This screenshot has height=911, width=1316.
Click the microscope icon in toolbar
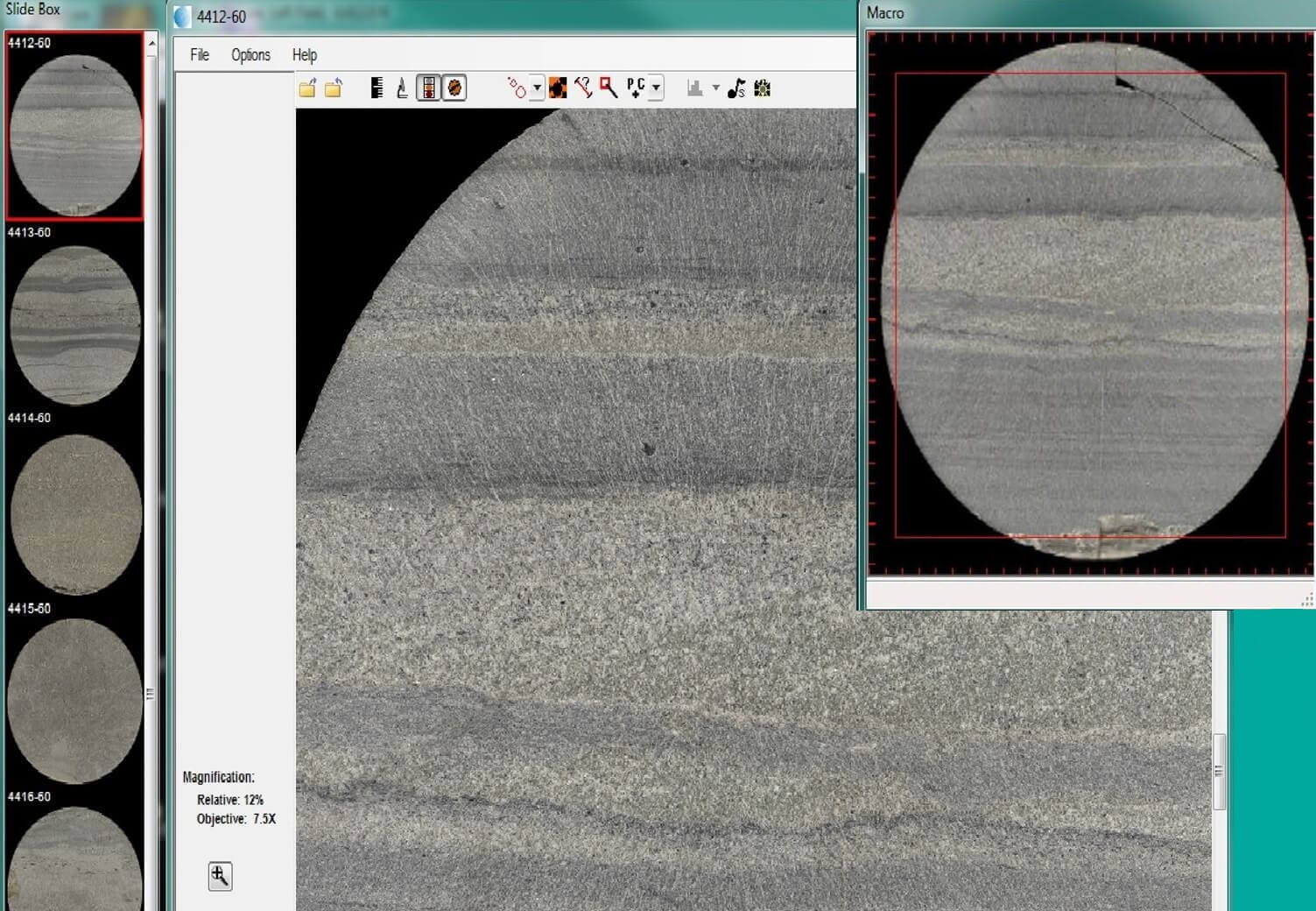(402, 88)
